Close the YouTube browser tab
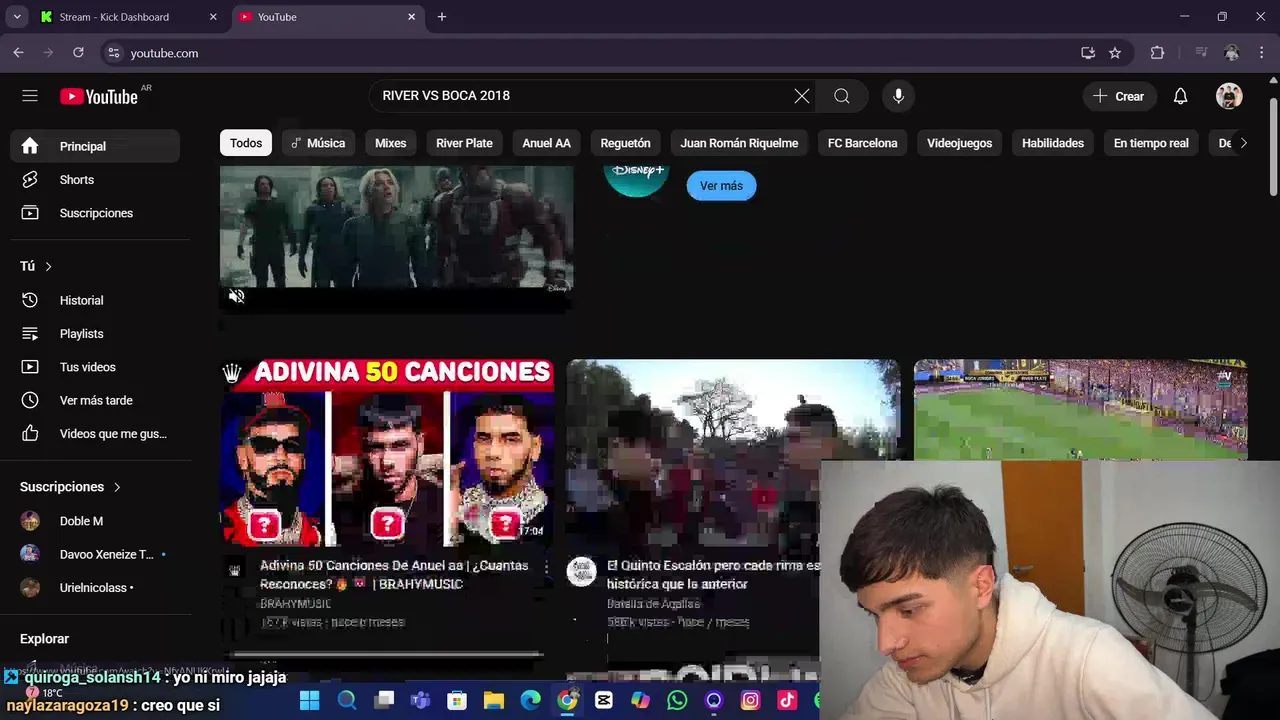This screenshot has height=720, width=1280. coord(411,17)
